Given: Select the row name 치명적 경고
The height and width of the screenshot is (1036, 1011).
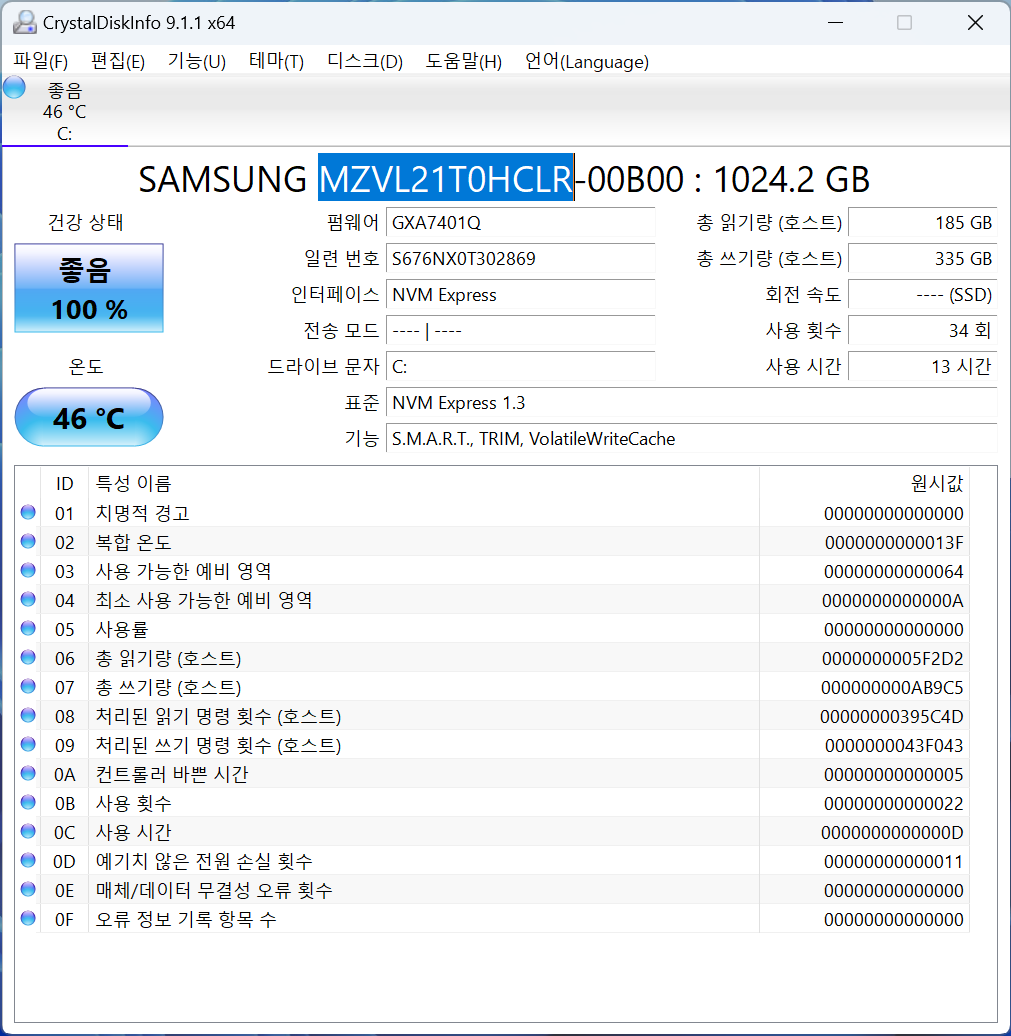Looking at the screenshot, I should pyautogui.click(x=143, y=513).
